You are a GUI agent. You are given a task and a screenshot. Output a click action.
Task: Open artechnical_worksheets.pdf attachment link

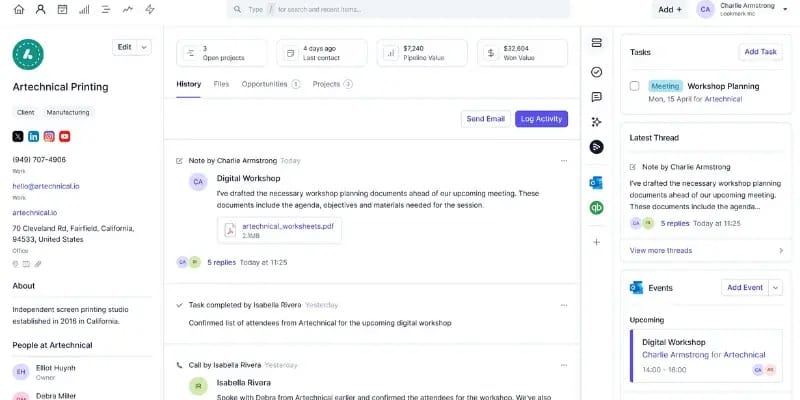click(288, 227)
